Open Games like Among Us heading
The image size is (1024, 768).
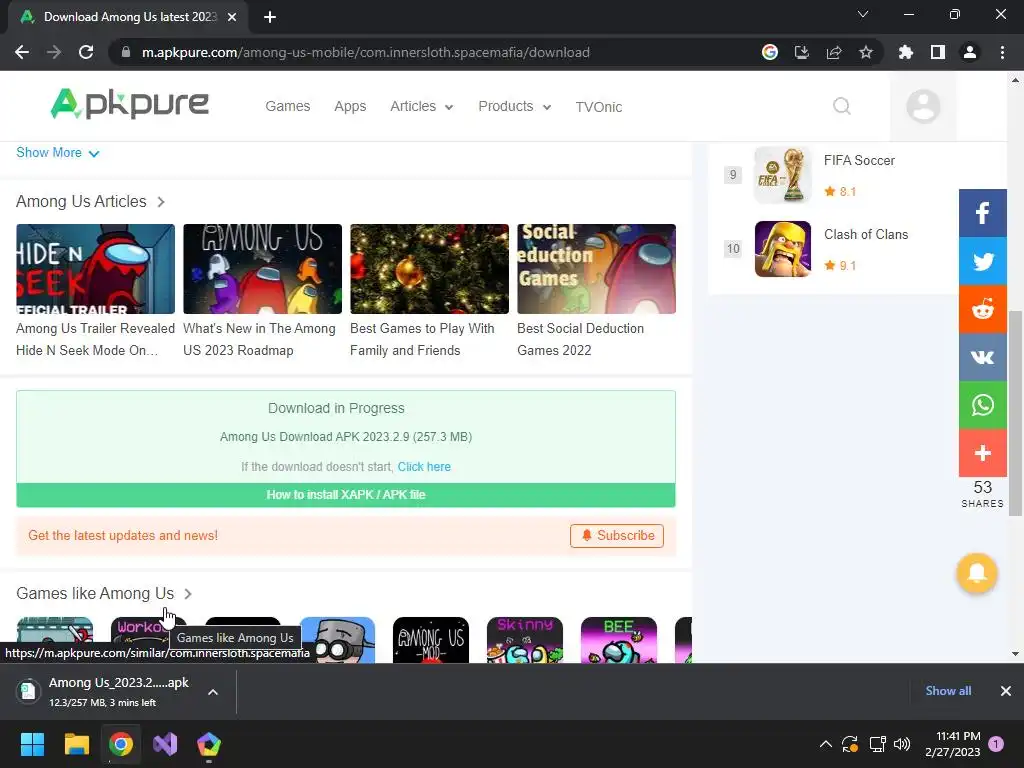pyautogui.click(x=95, y=593)
